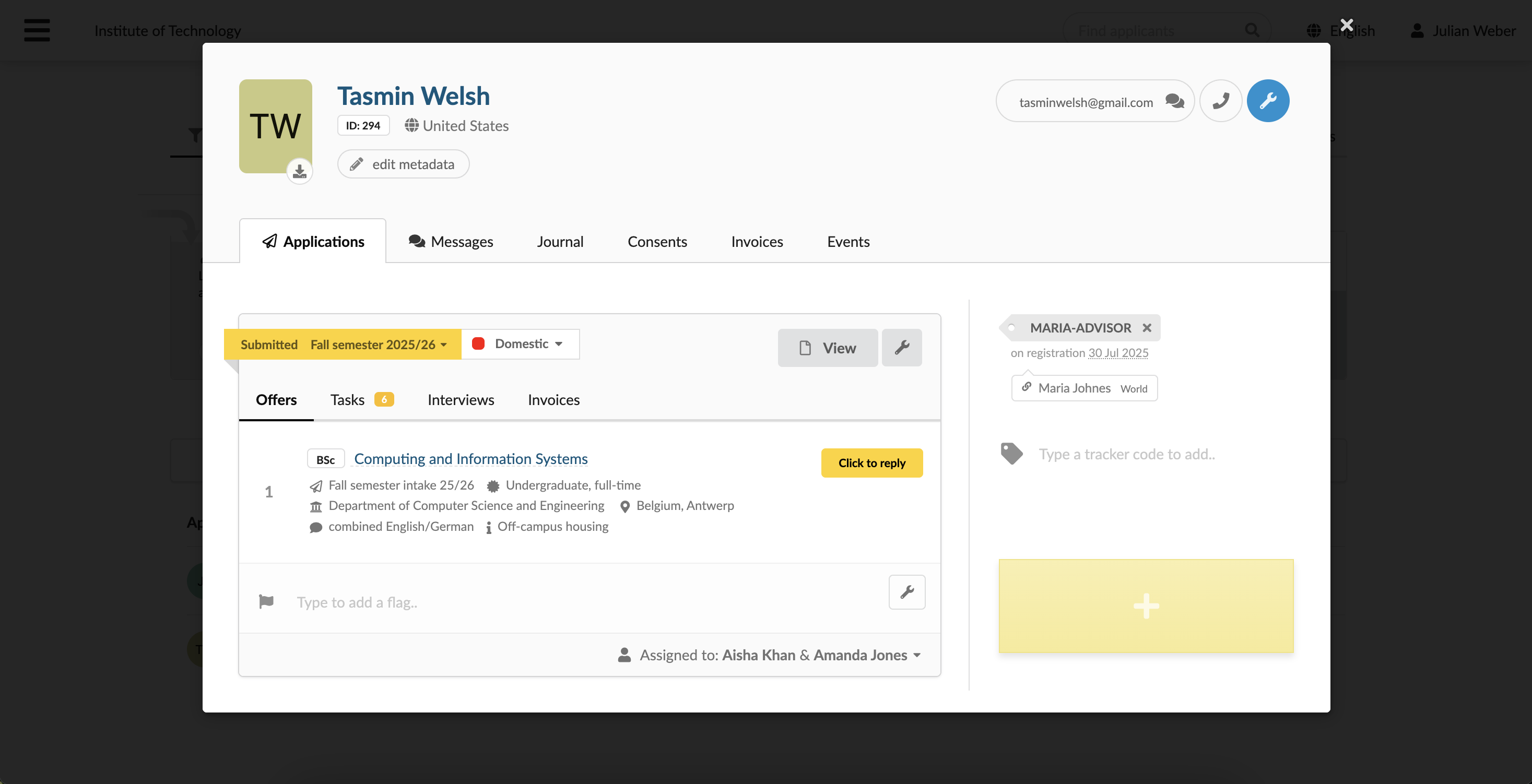The image size is (1532, 784).
Task: Select the Interviews sub-tab
Action: (x=461, y=399)
